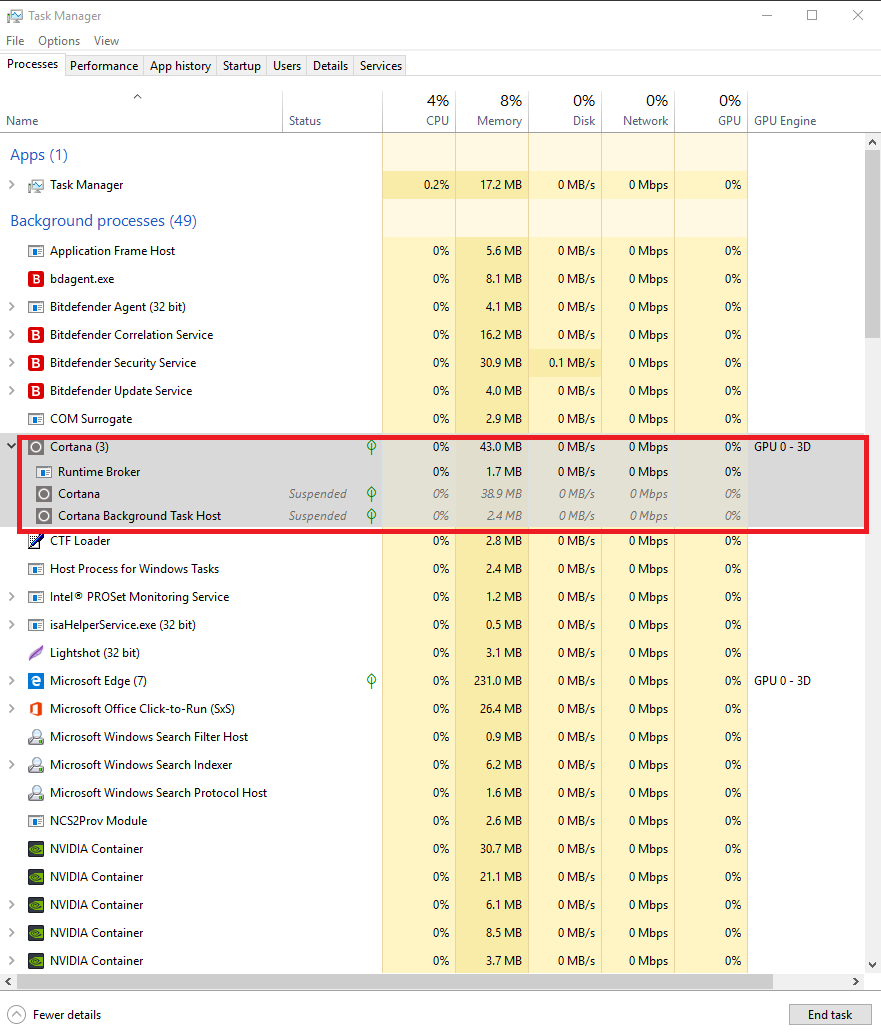Click Fewer details to collapse view
The height and width of the screenshot is (1033, 881).
(54, 1015)
